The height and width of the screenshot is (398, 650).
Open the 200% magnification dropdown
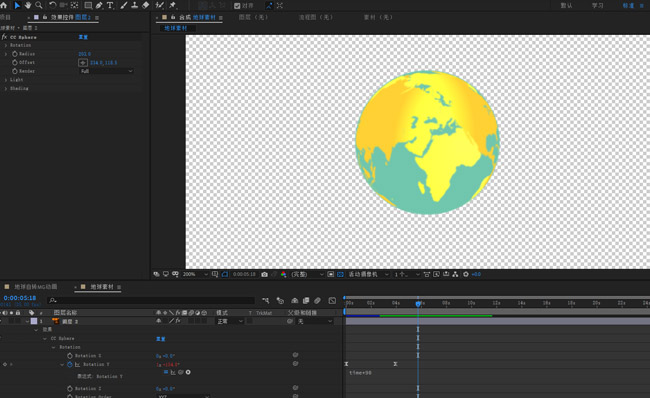[x=195, y=274]
